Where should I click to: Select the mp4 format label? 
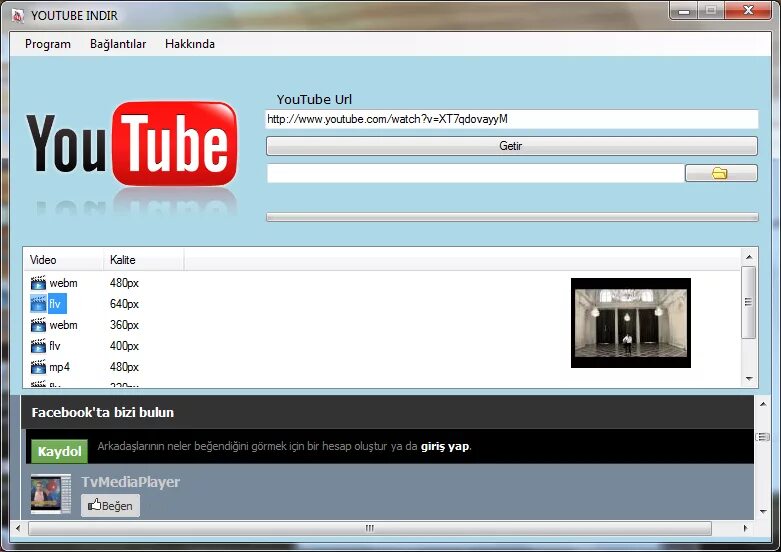click(59, 367)
